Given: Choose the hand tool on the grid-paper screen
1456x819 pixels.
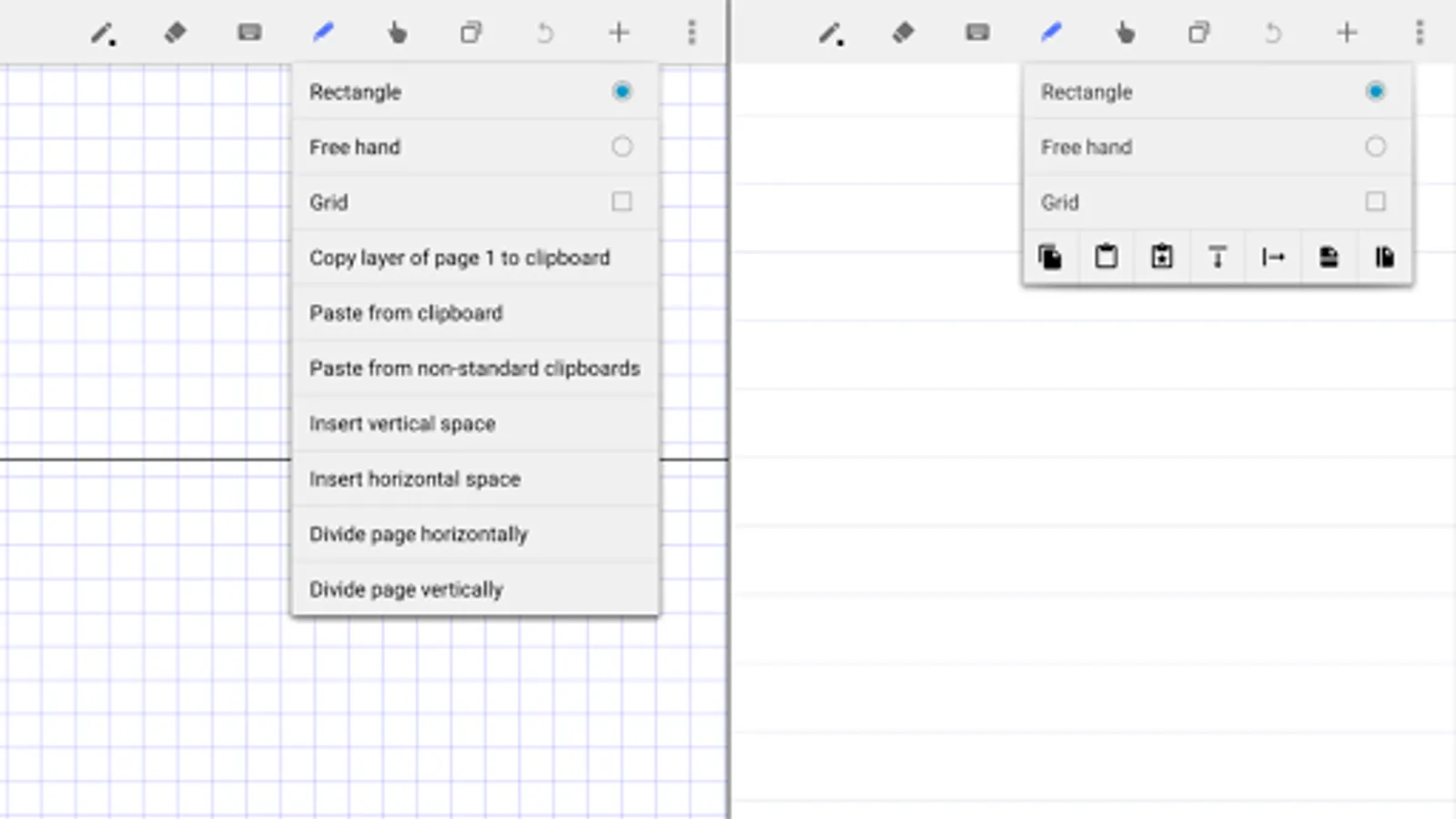Looking at the screenshot, I should [397, 33].
